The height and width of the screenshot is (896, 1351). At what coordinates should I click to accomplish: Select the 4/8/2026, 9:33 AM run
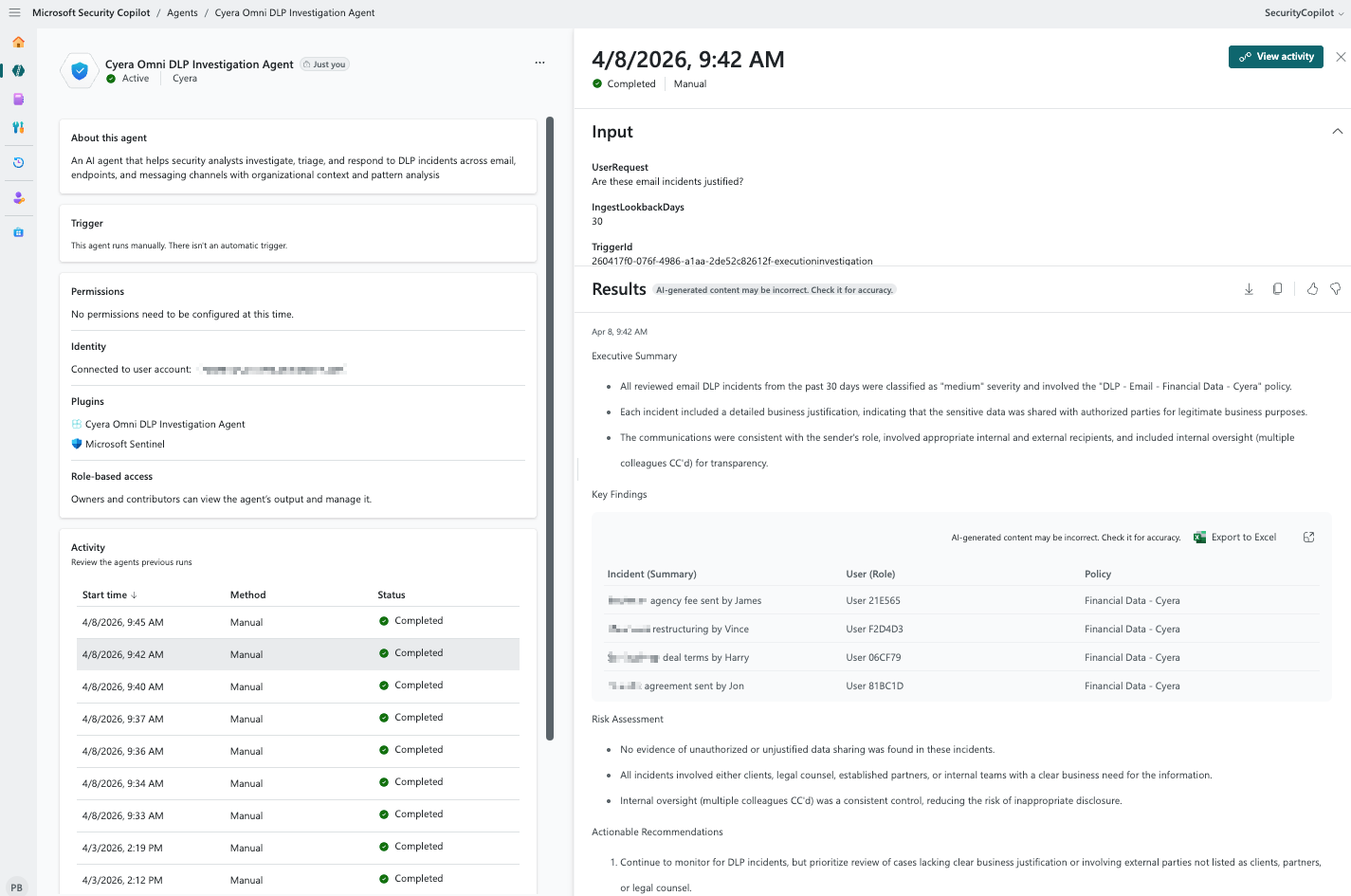coord(298,815)
